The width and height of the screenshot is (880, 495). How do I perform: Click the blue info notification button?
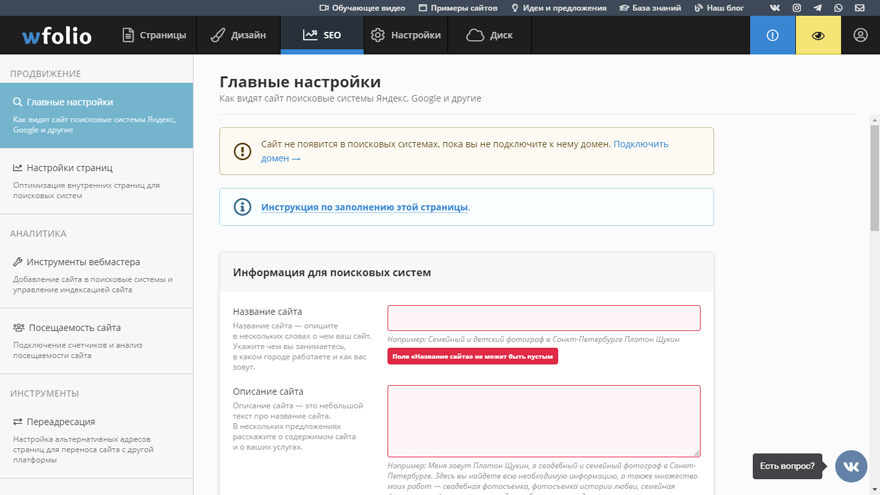coord(772,35)
